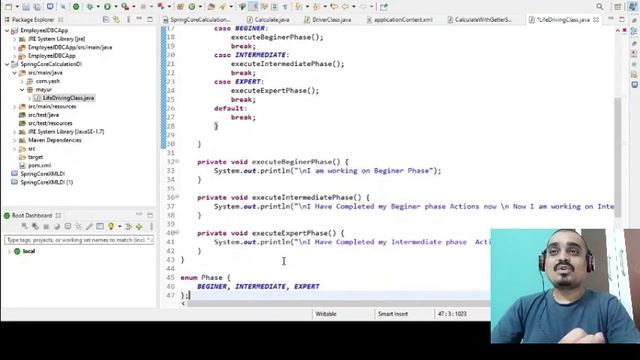Click the Boot Dashboard filter text field

(79, 240)
